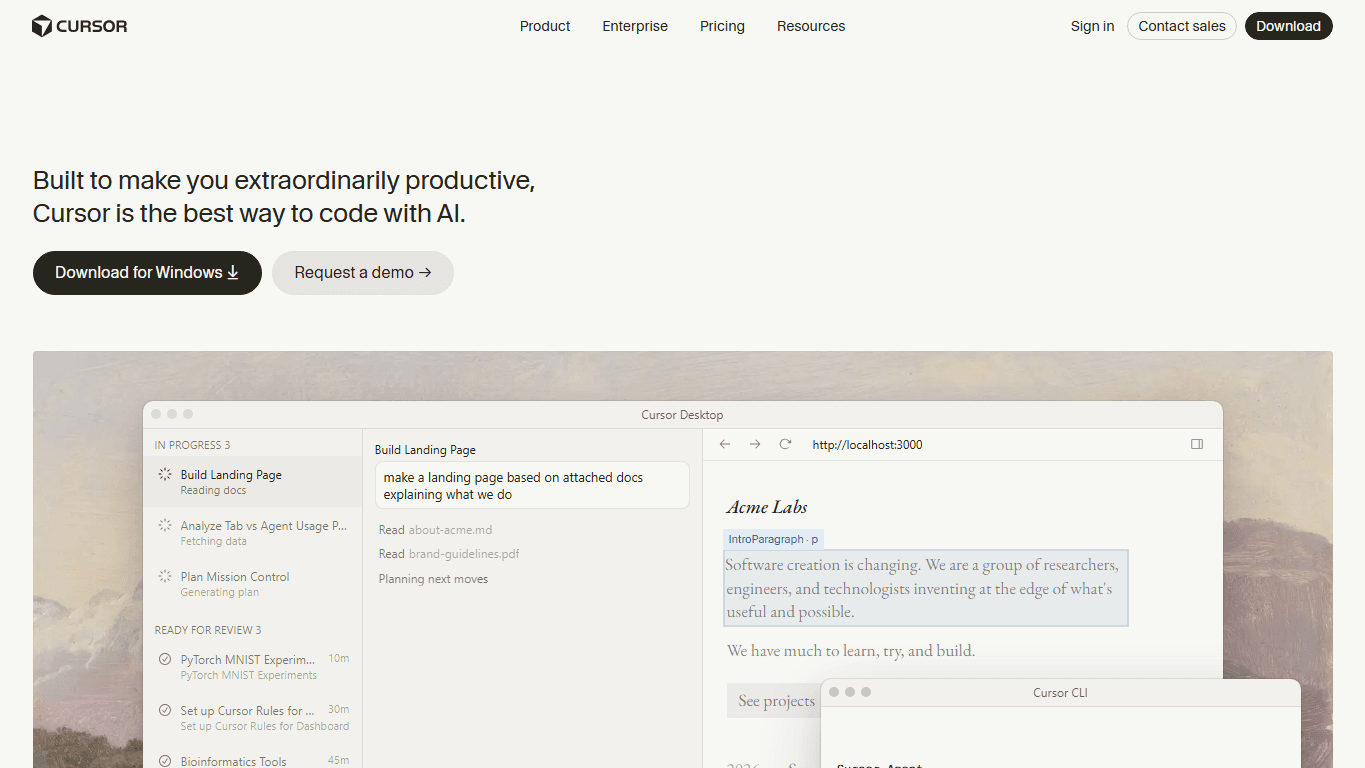Toggle the side panel icon in the preview bar
This screenshot has height=768, width=1365.
tap(1197, 444)
